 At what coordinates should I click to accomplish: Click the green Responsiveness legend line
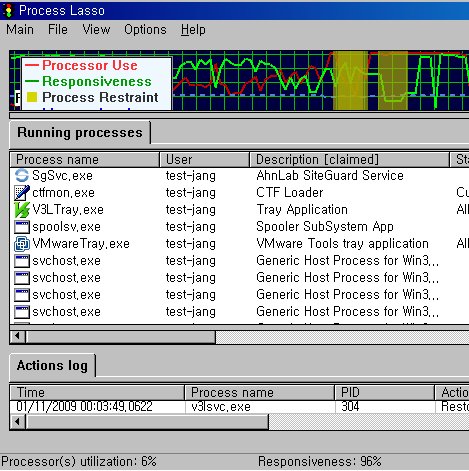pyautogui.click(x=32, y=81)
